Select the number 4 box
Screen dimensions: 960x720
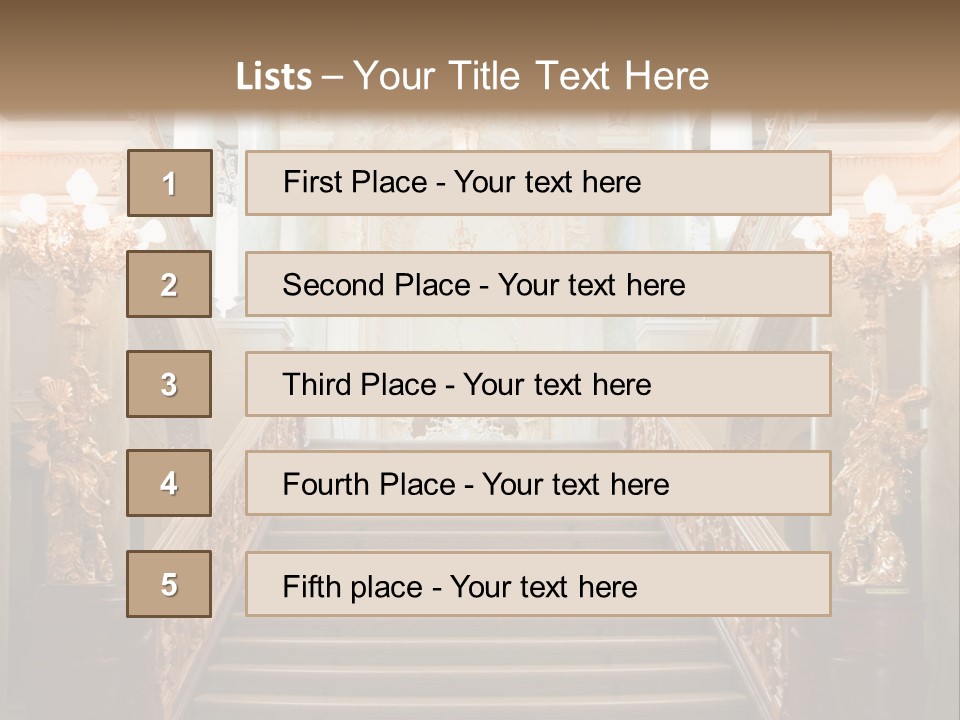point(169,483)
